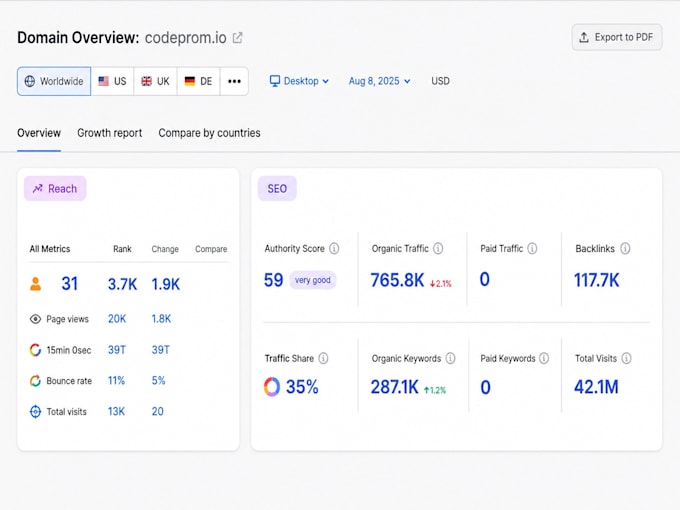Click the Traffic Share donut chart icon
This screenshot has height=510, width=680.
click(272, 386)
